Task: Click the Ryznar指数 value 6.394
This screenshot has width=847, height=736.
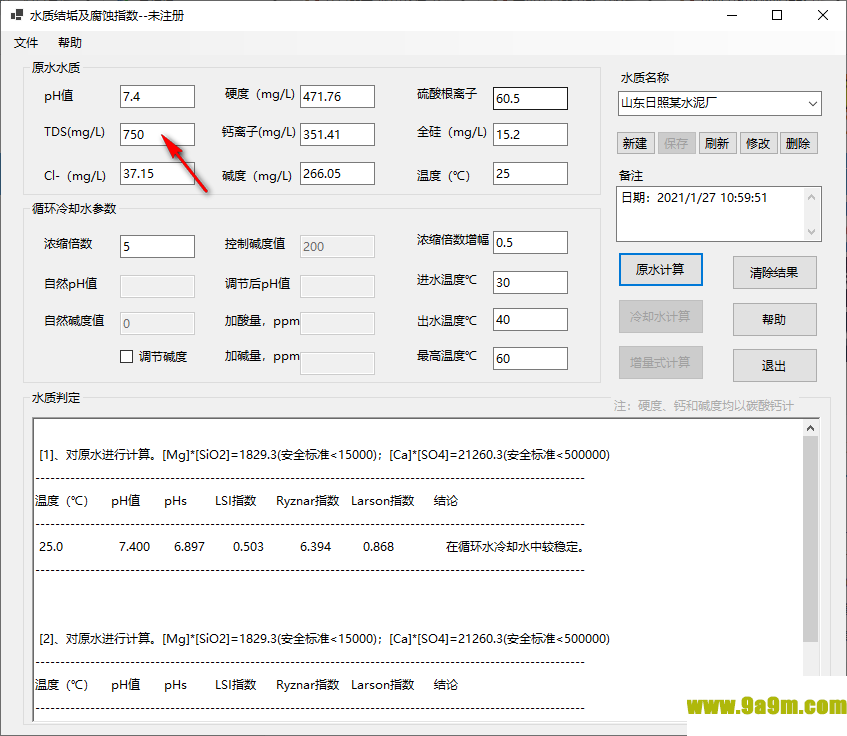Action: pos(315,547)
